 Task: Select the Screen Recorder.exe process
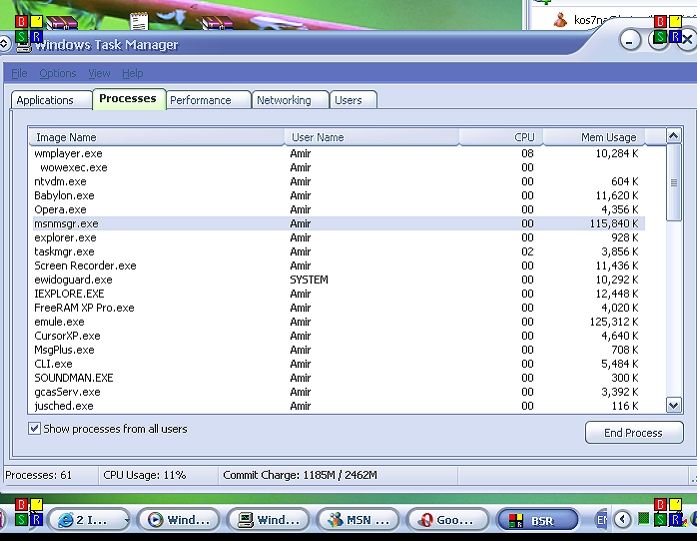339,266
